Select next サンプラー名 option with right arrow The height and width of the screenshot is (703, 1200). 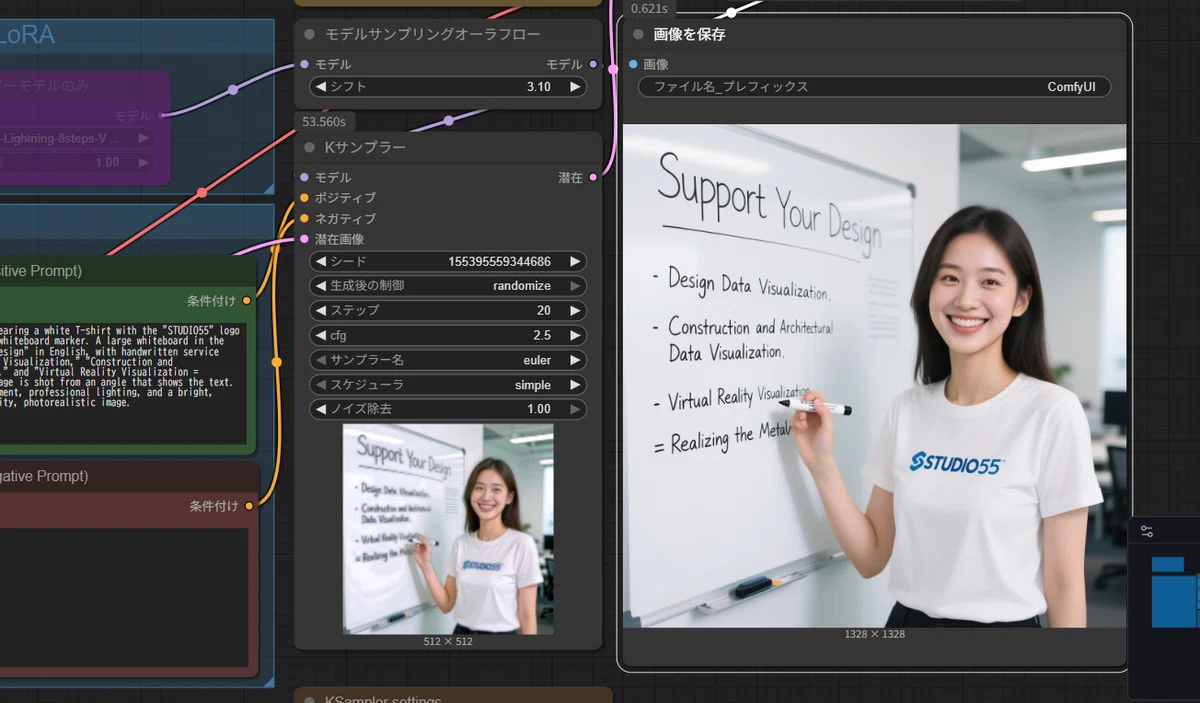pyautogui.click(x=575, y=360)
